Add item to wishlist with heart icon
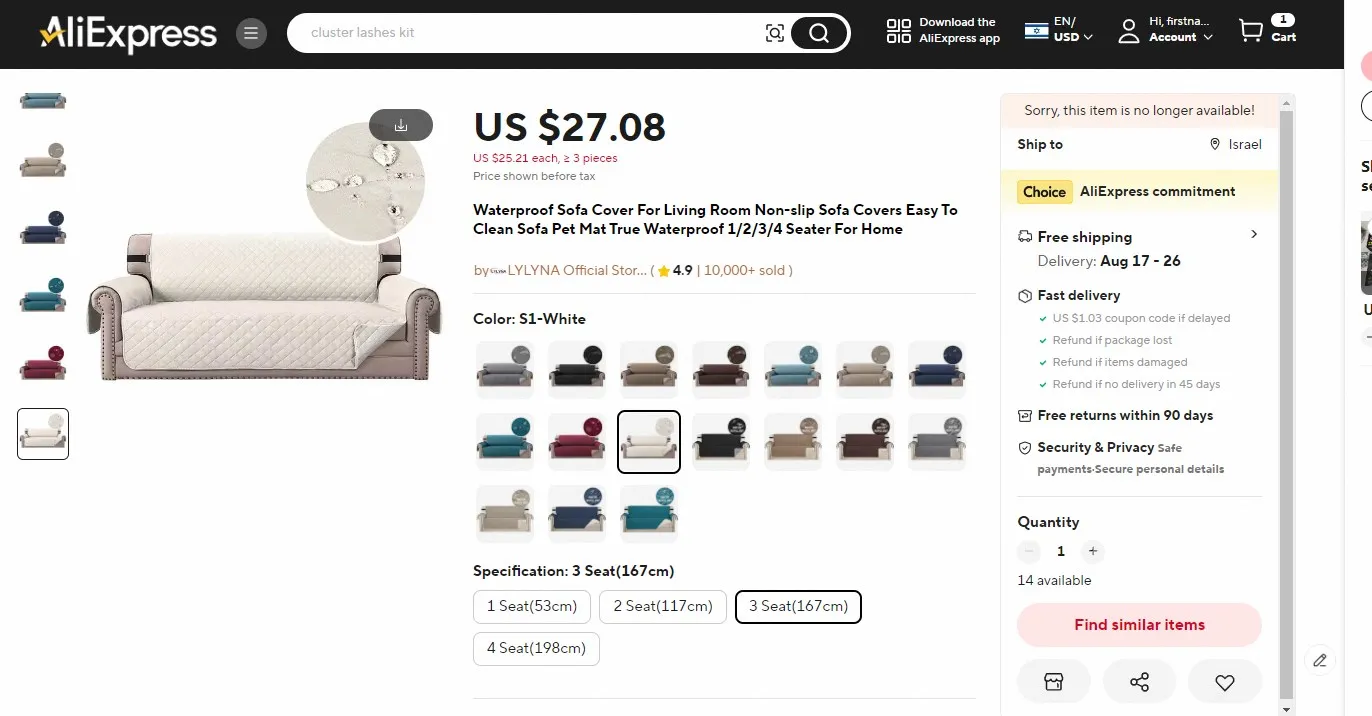Viewport: 1372px width, 716px height. point(1225,682)
